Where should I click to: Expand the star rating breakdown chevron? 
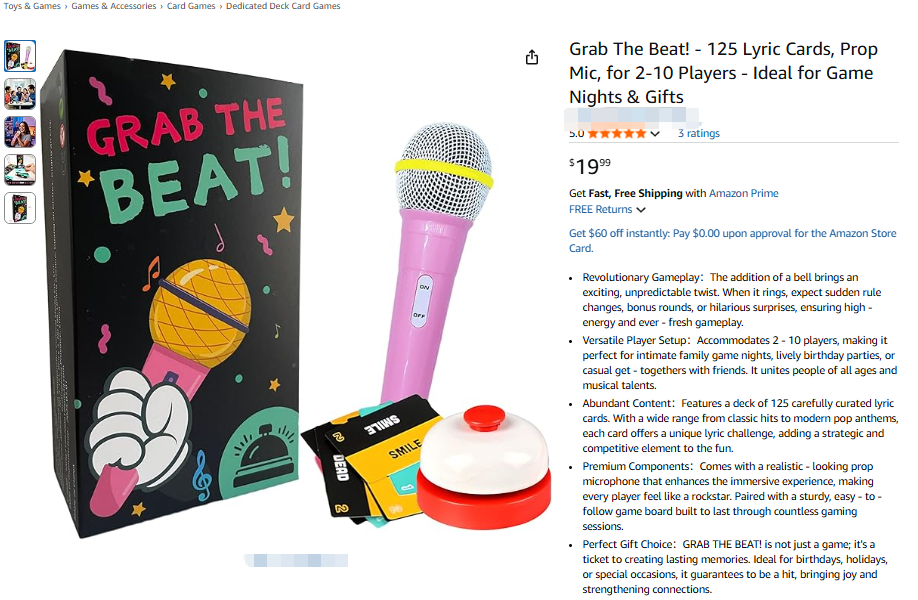655,134
